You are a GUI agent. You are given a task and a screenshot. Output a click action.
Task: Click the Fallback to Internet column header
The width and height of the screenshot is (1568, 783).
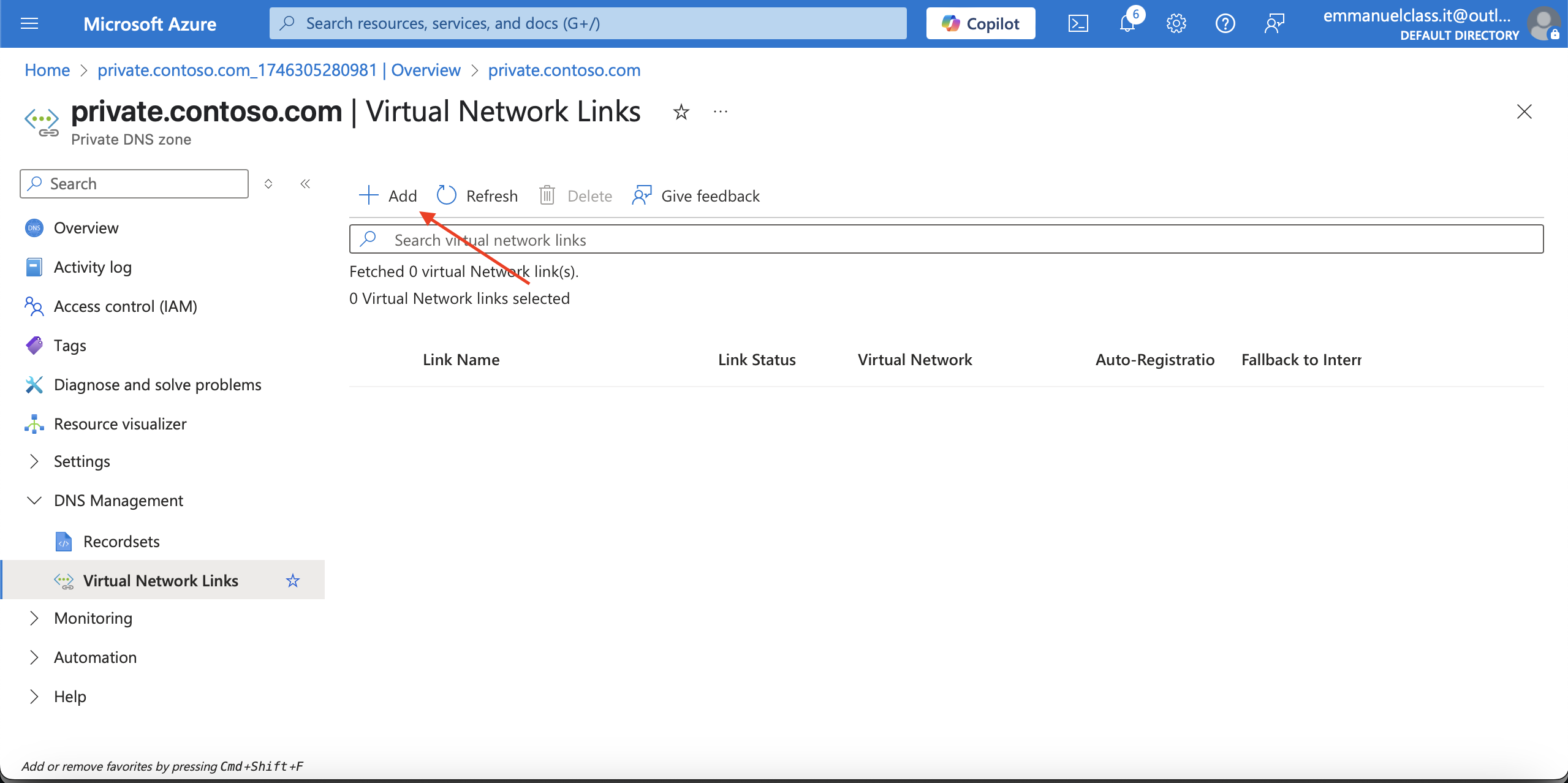[1301, 360]
